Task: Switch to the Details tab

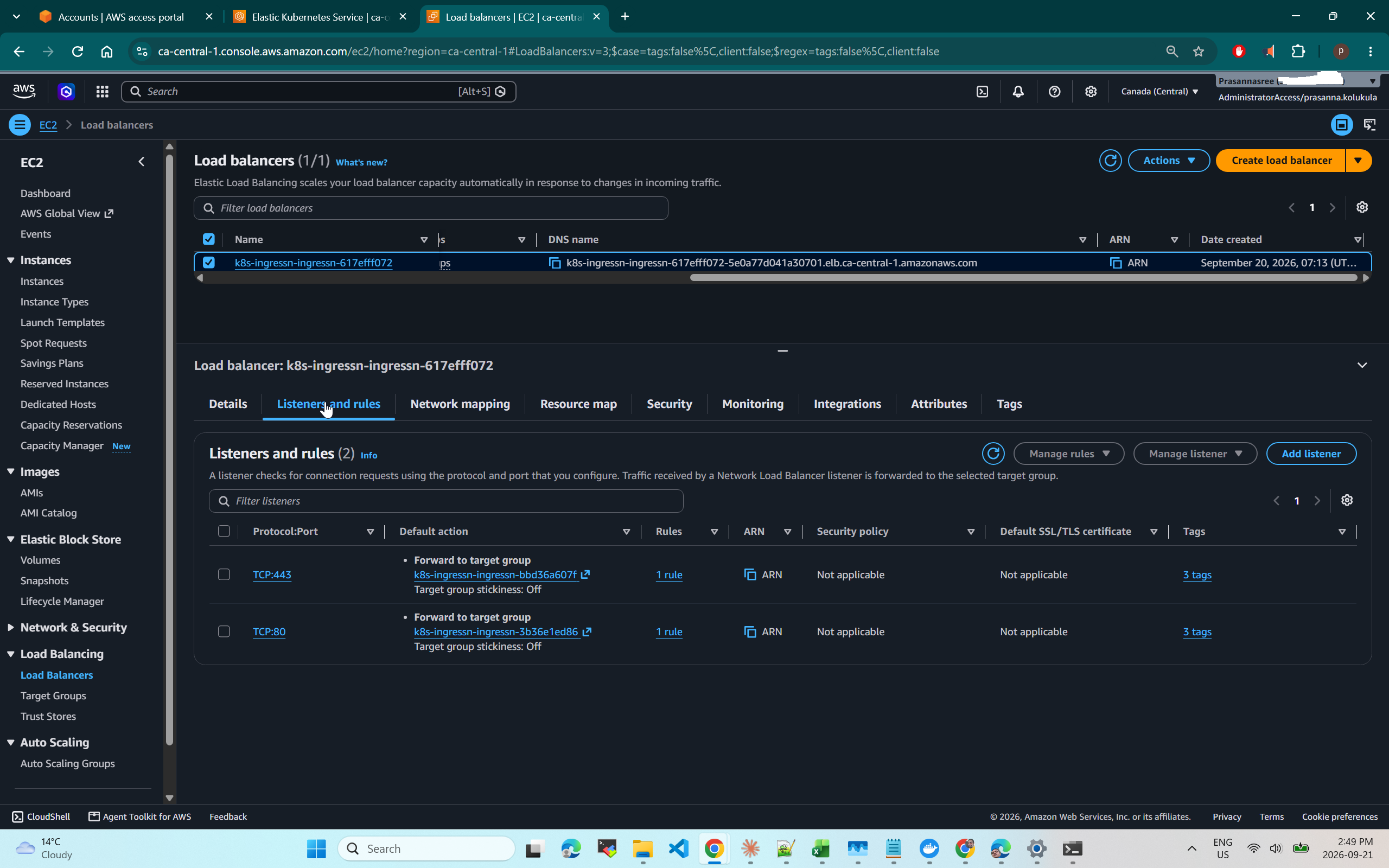Action: coord(228,404)
